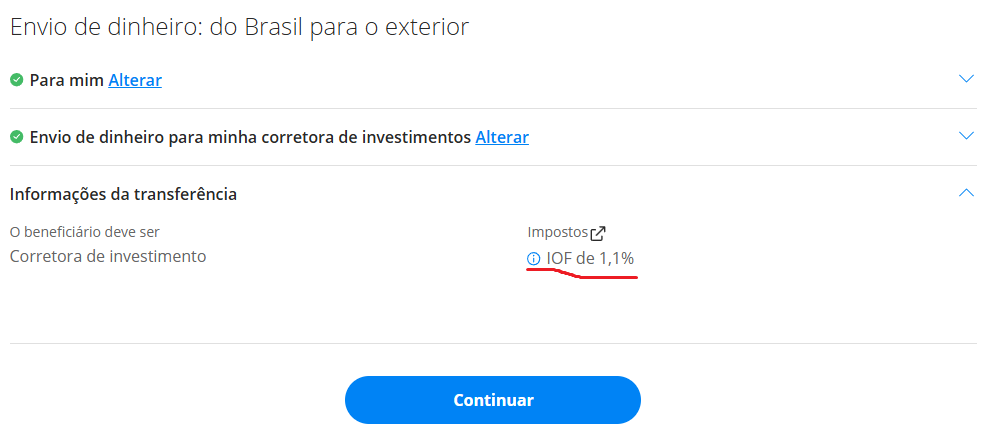Select the Para mim step label
998x443 pixels.
click(67, 80)
